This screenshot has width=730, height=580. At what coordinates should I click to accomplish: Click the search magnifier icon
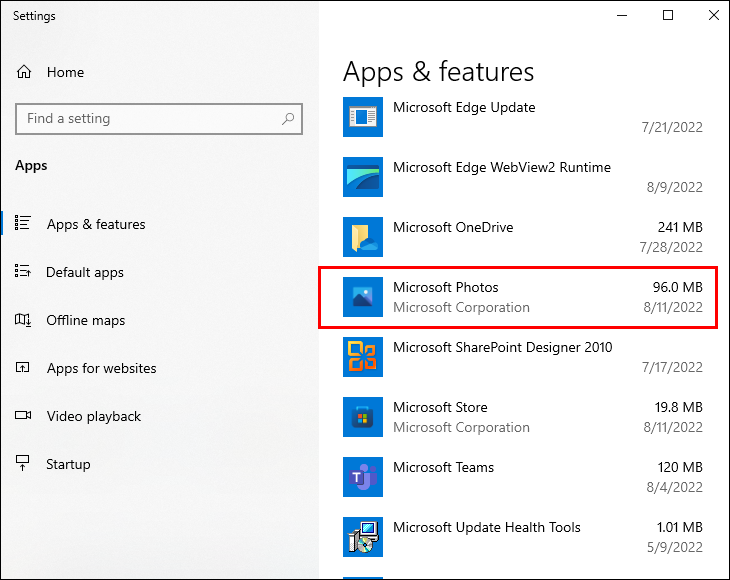(288, 119)
